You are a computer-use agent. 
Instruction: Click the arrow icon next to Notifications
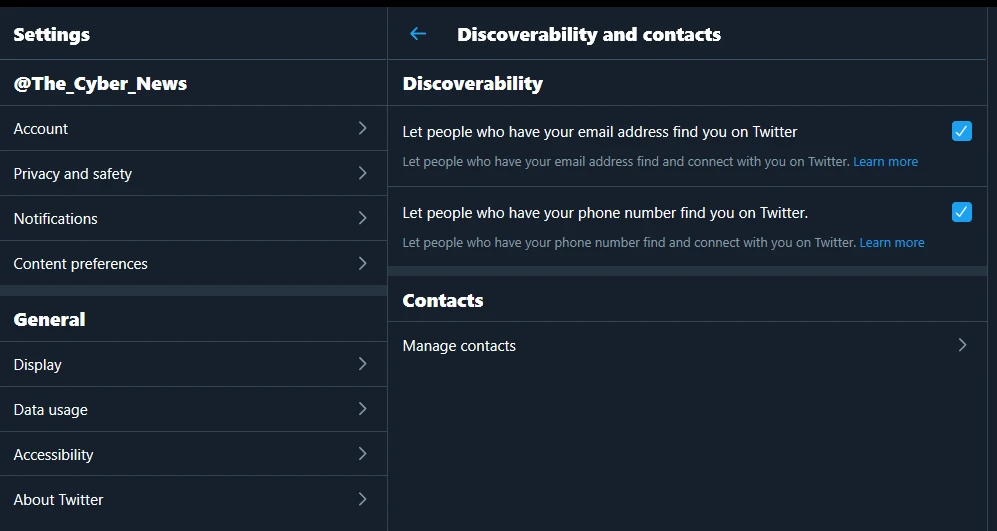[362, 218]
